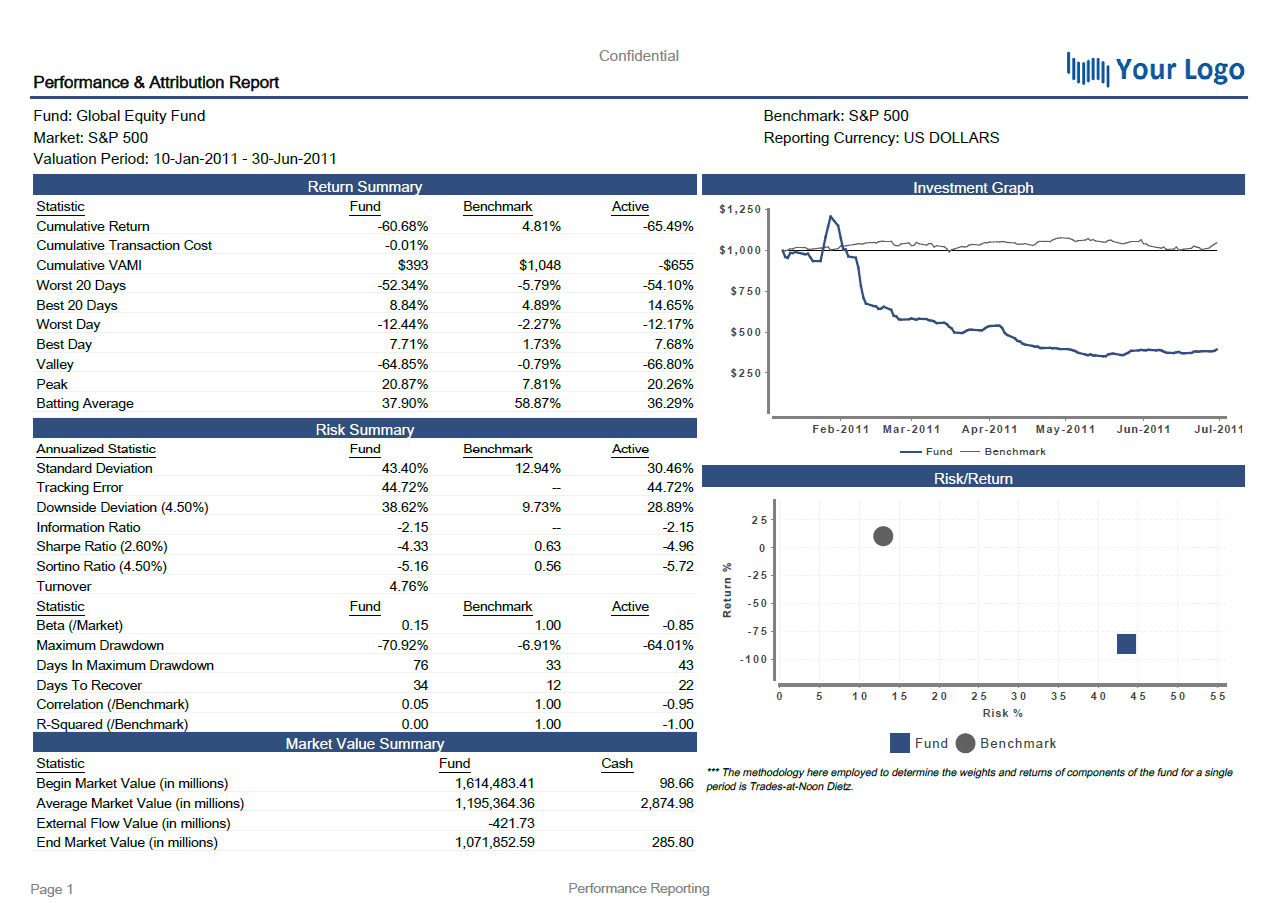Click the Cash column heading

[x=617, y=763]
